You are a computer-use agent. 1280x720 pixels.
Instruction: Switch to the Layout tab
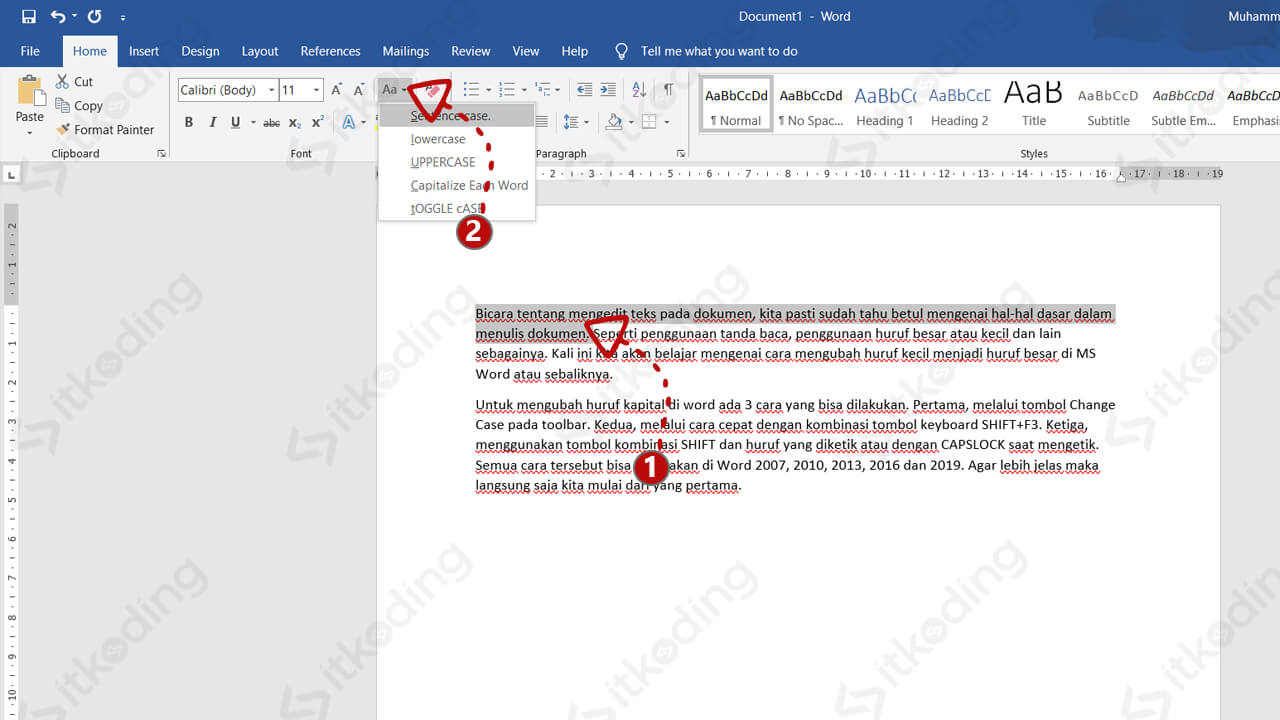[x=260, y=51]
